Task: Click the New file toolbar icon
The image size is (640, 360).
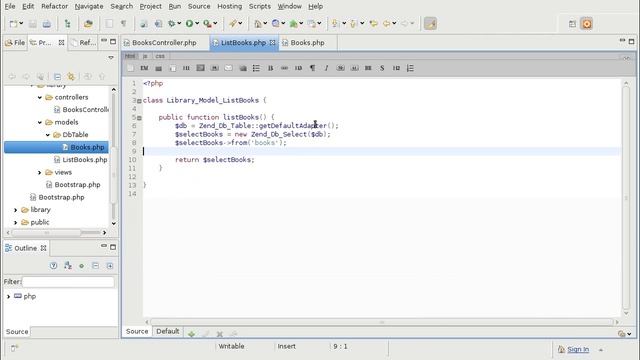Action: (x=13, y=24)
